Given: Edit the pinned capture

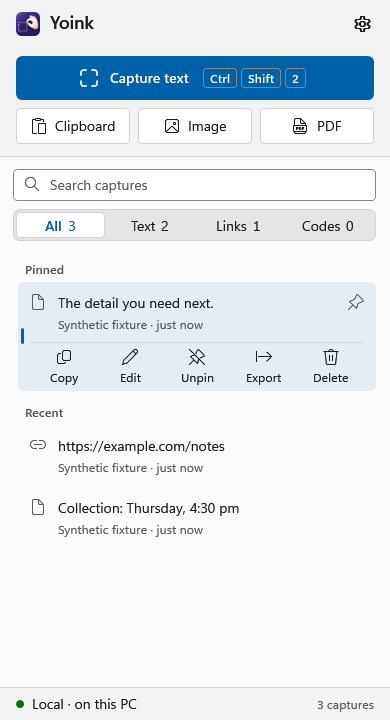Looking at the screenshot, I should [x=130, y=366].
